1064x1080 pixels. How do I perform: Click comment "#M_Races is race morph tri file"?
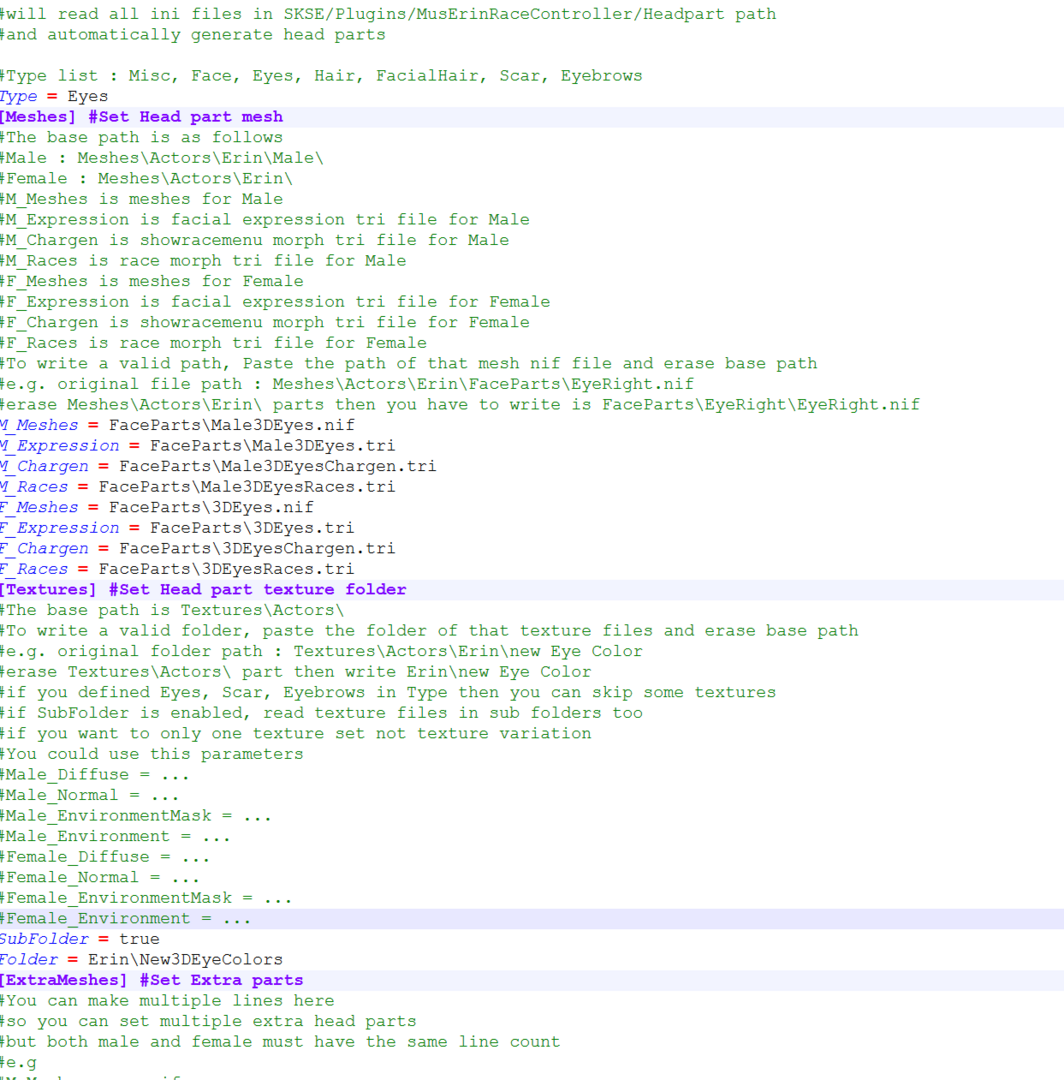203,261
